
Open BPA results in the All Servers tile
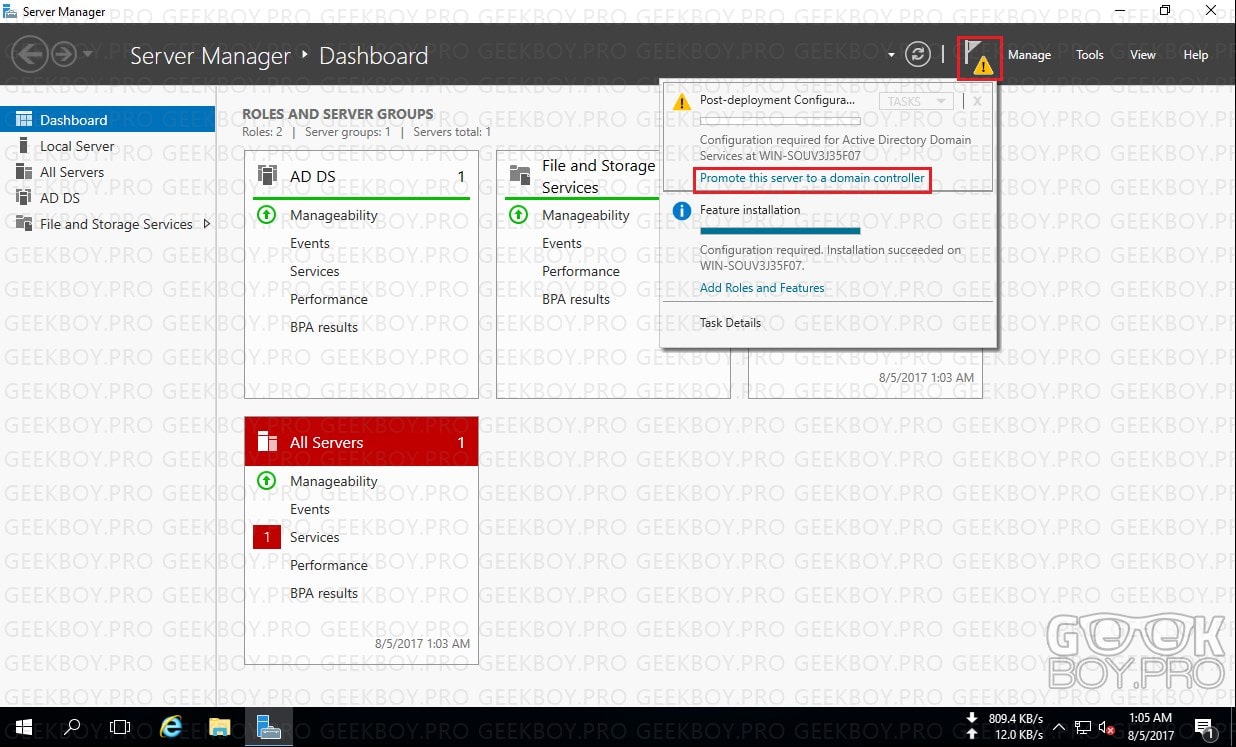tap(324, 593)
